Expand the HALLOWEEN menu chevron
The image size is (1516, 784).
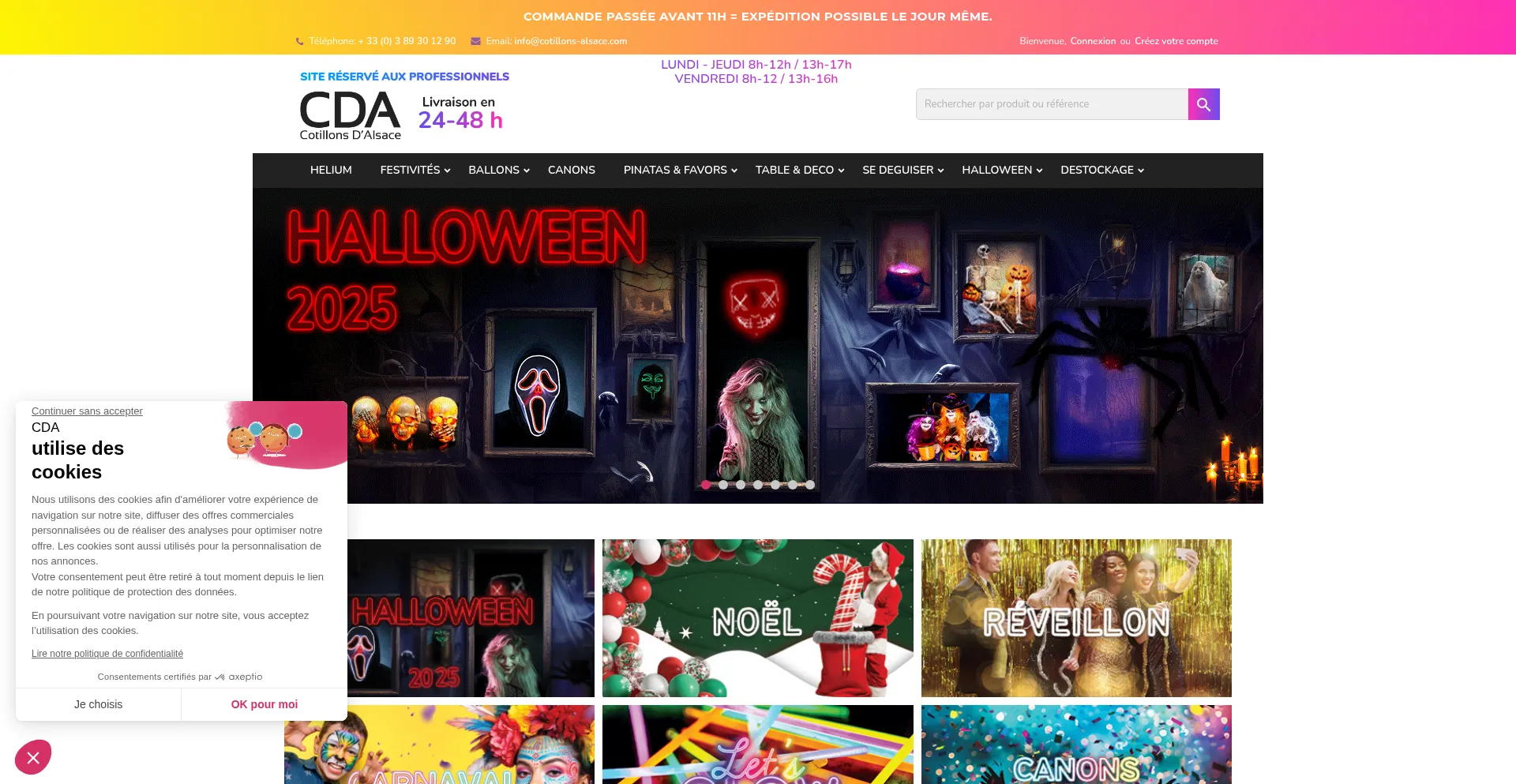(1039, 171)
